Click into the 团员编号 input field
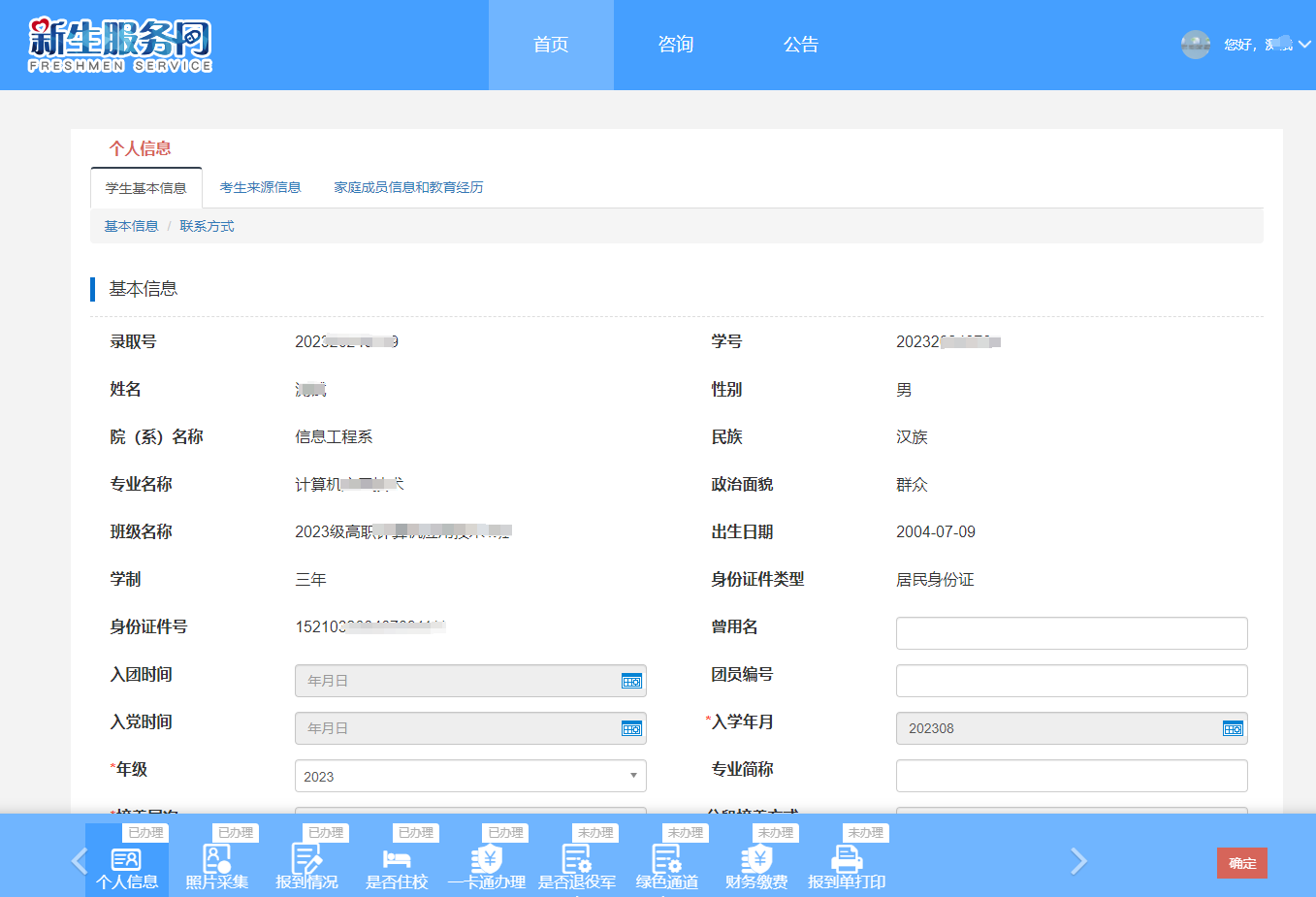Viewport: 1316px width, 897px height. (x=1072, y=681)
